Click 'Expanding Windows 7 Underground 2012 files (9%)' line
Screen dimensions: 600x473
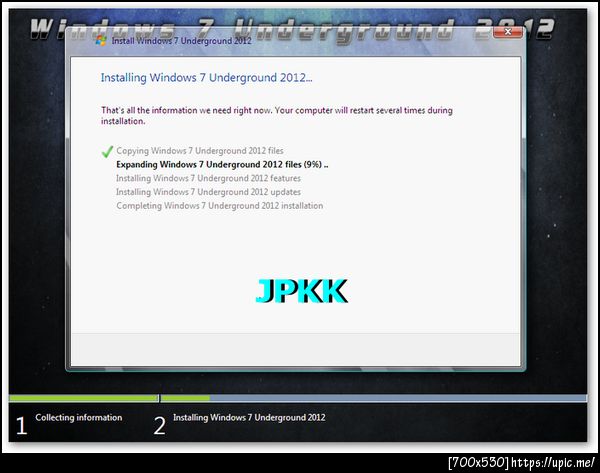tap(222, 165)
